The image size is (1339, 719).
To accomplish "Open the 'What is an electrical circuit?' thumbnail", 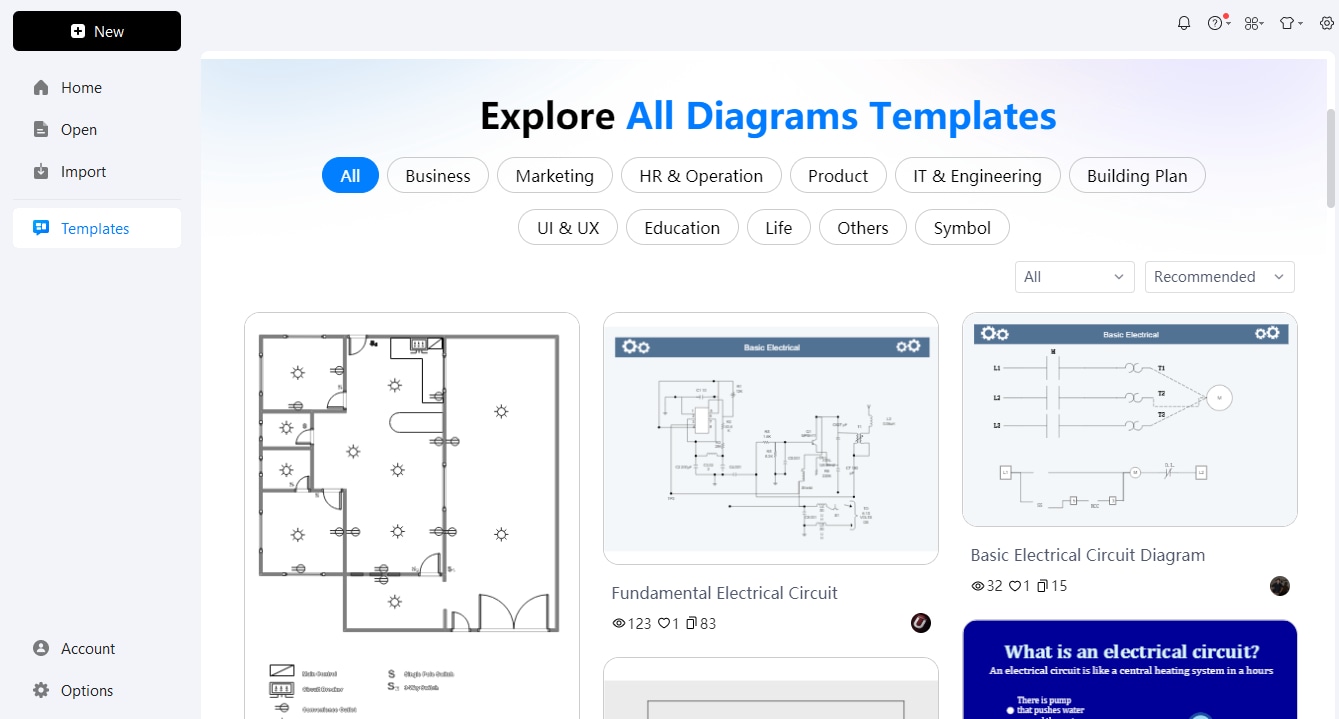I will coord(1130,669).
